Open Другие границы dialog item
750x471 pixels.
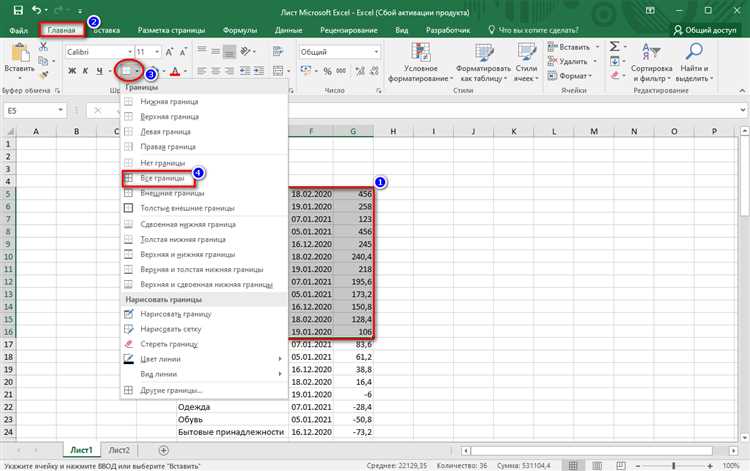coord(204,391)
